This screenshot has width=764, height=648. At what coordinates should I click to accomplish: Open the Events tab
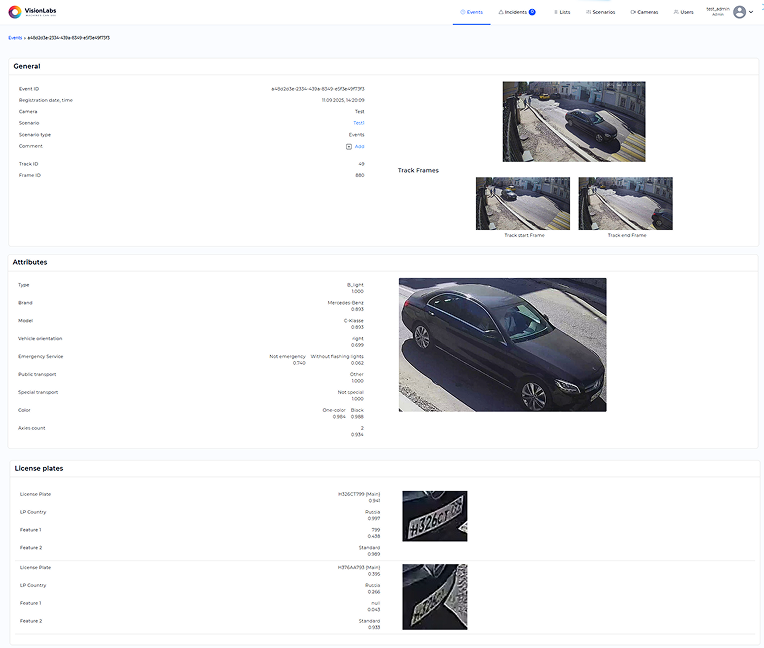click(471, 12)
